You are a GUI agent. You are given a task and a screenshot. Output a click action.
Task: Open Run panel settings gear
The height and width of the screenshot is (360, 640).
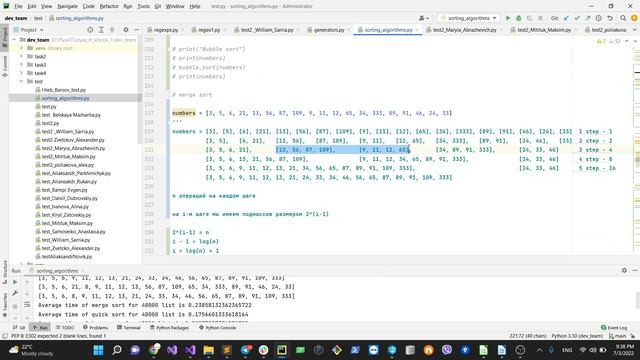tap(624, 270)
